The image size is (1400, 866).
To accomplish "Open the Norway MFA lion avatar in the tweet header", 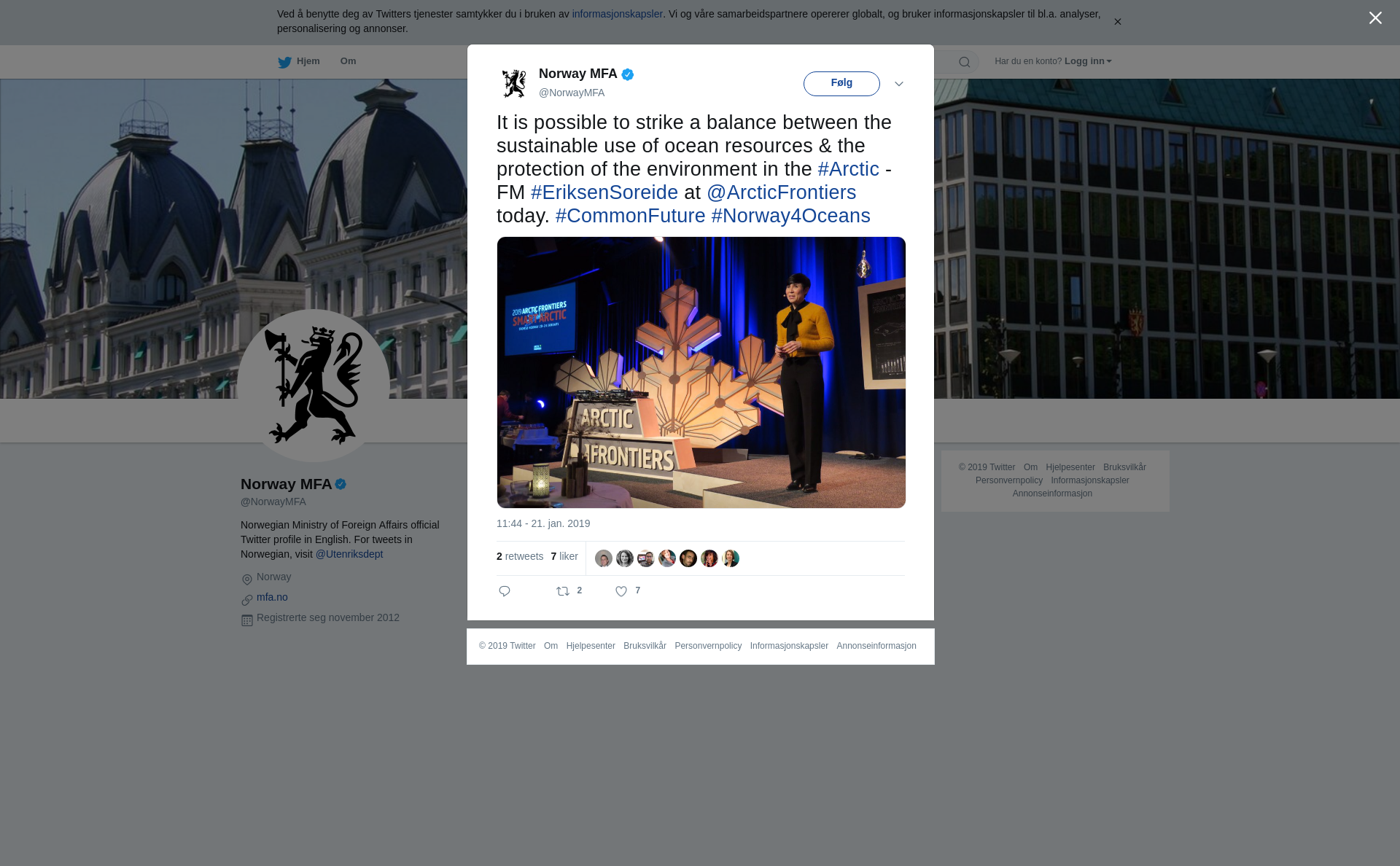I will click(514, 83).
